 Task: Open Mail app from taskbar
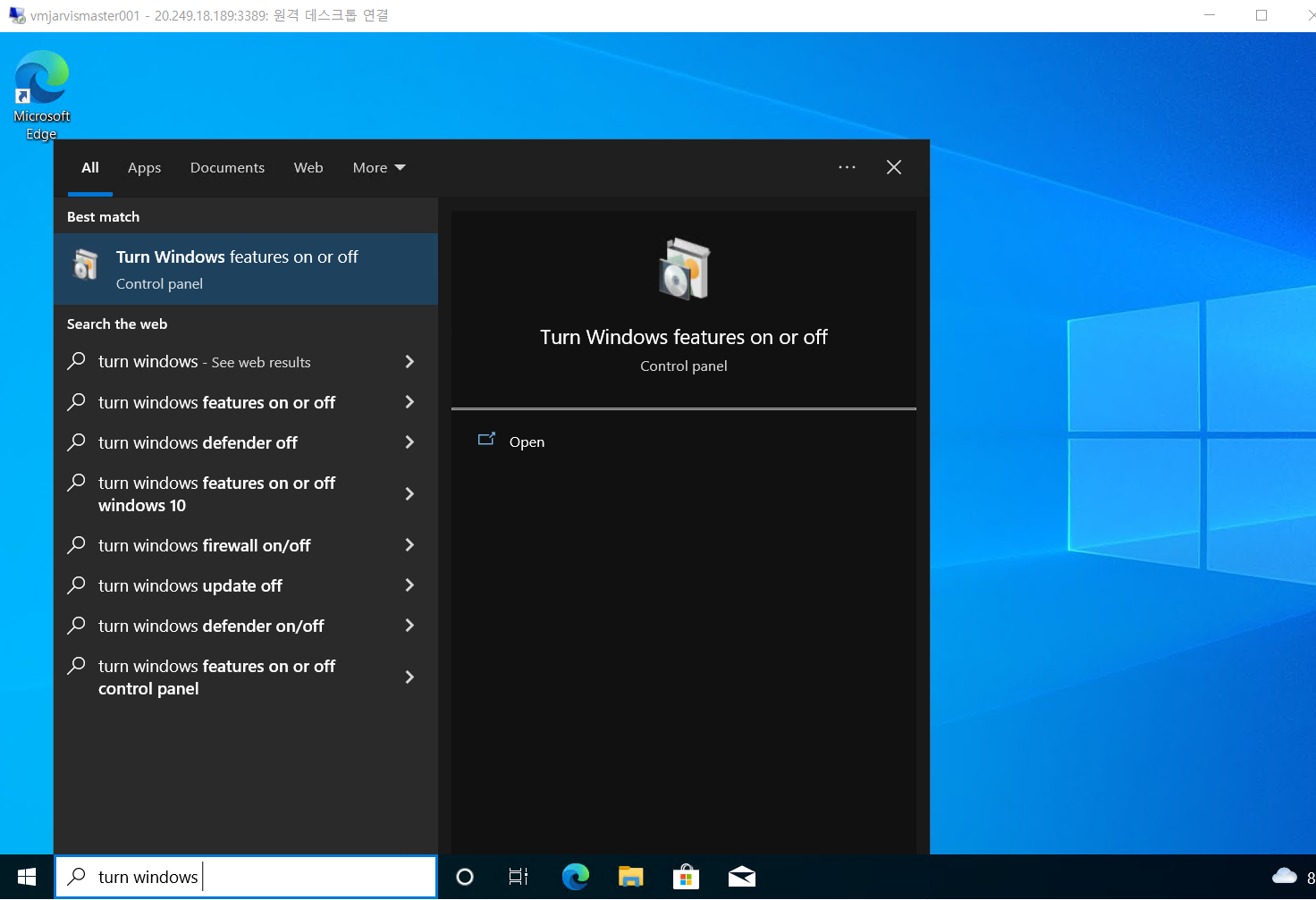(x=741, y=877)
